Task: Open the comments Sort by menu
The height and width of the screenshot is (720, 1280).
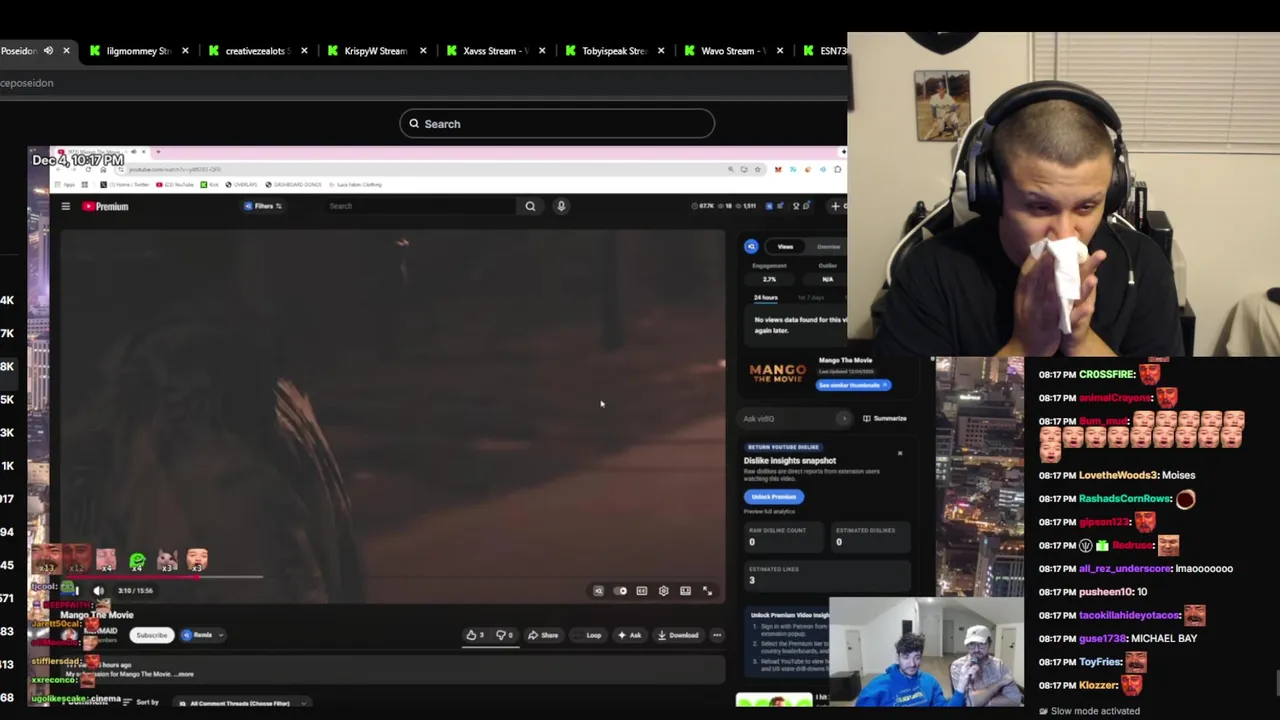Action: pyautogui.click(x=141, y=703)
